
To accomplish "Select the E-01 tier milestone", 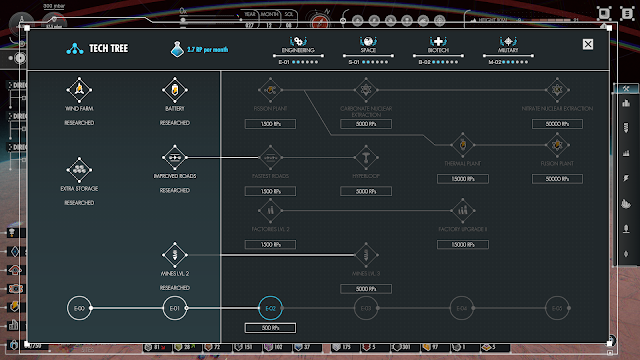I will [x=175, y=308].
